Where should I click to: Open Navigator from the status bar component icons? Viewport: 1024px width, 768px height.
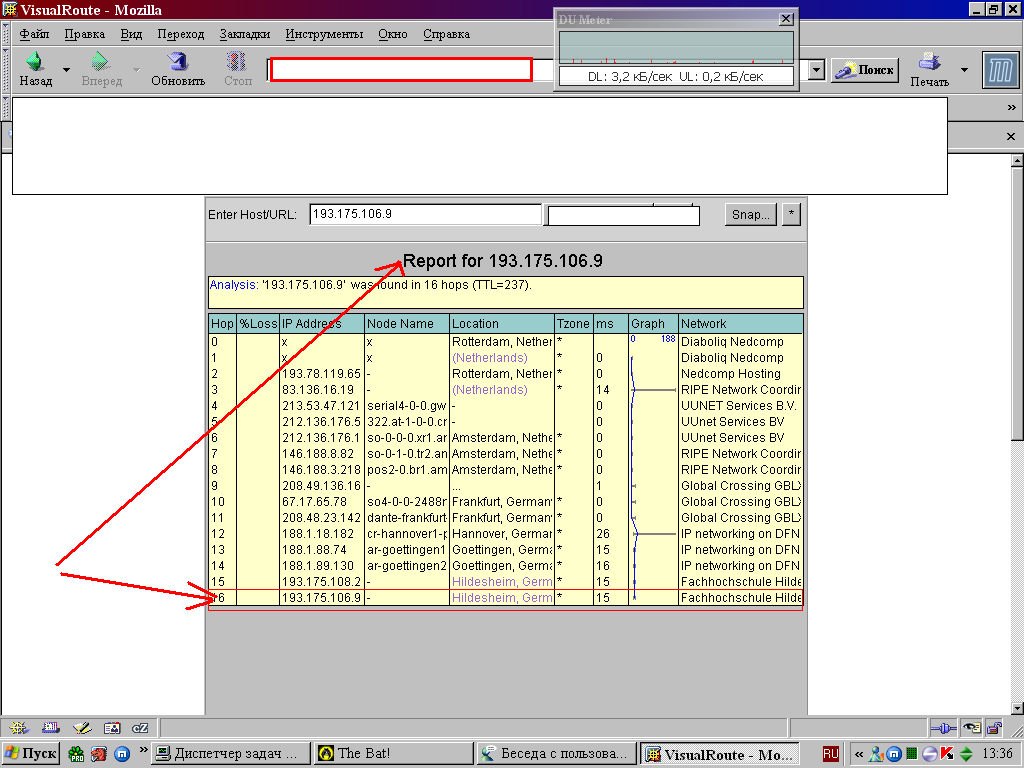click(x=19, y=728)
